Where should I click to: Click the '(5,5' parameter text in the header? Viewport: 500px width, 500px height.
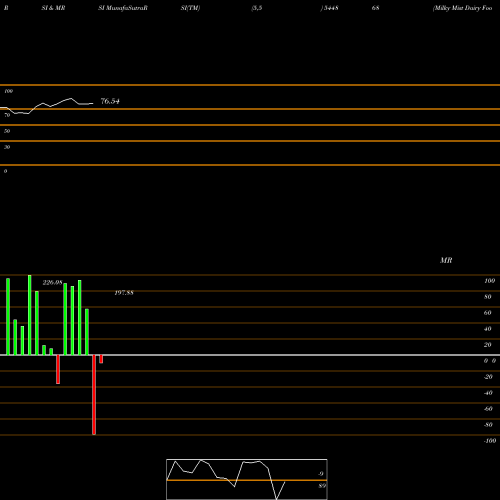257,8
